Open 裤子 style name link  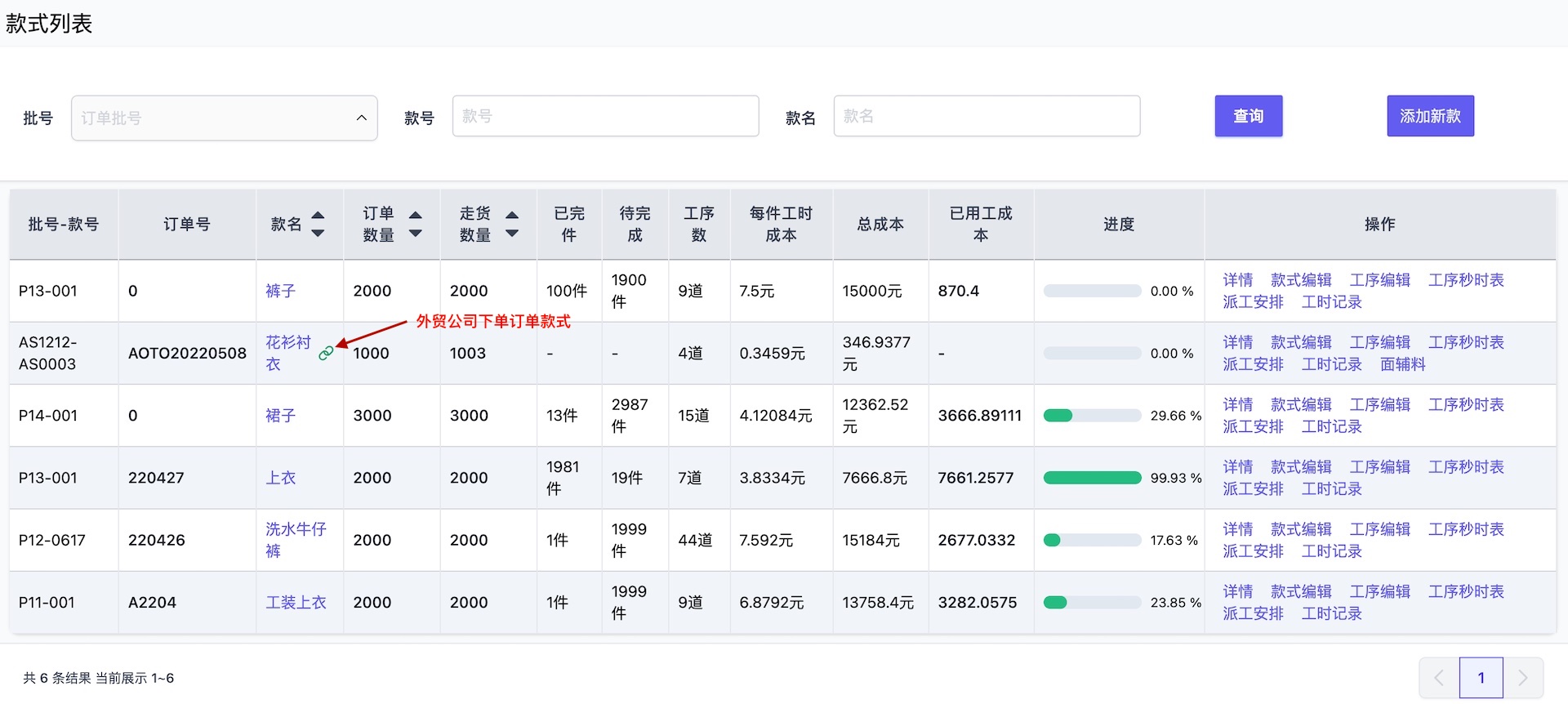(x=281, y=291)
